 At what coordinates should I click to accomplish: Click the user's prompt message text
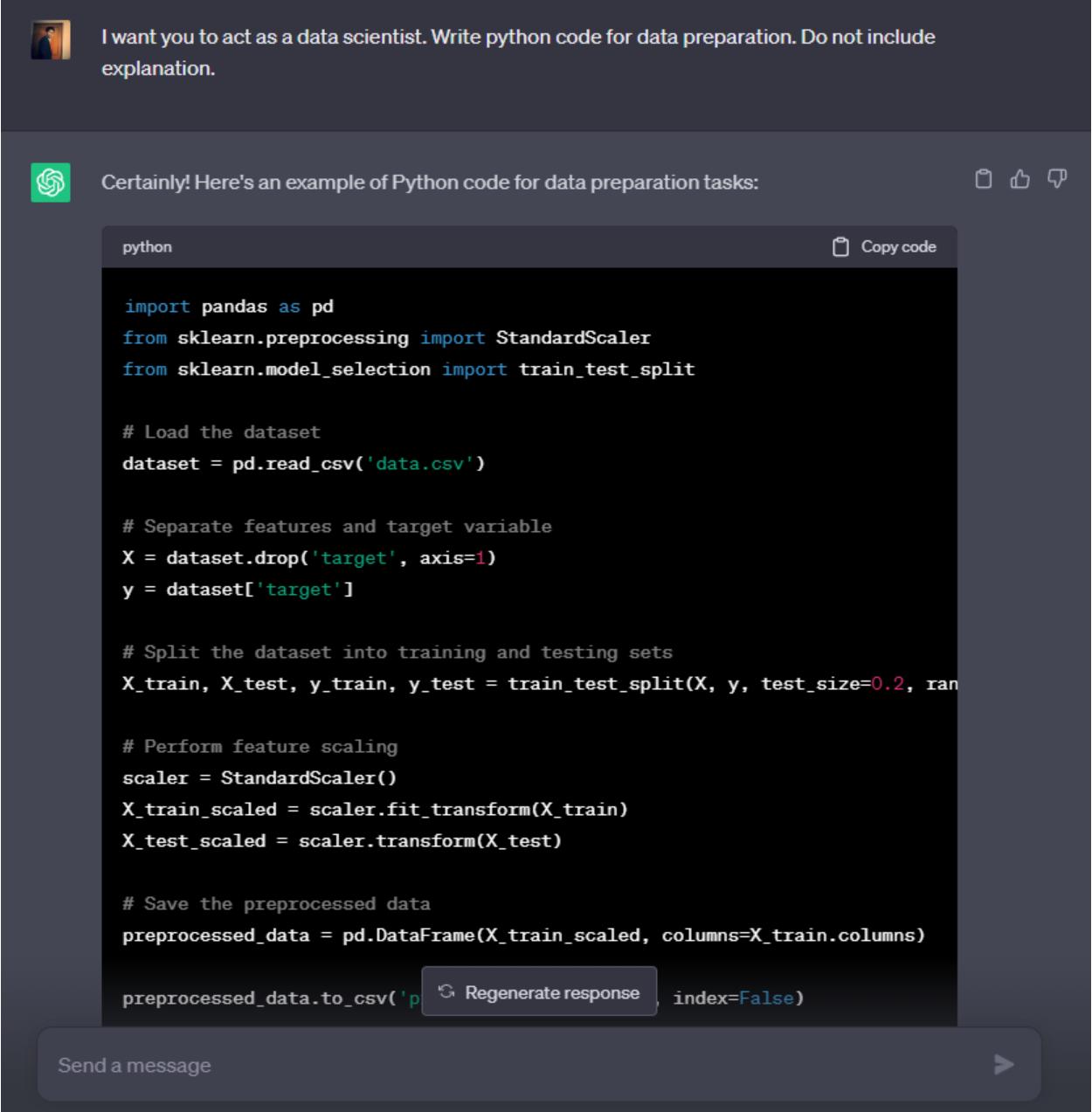click(518, 52)
